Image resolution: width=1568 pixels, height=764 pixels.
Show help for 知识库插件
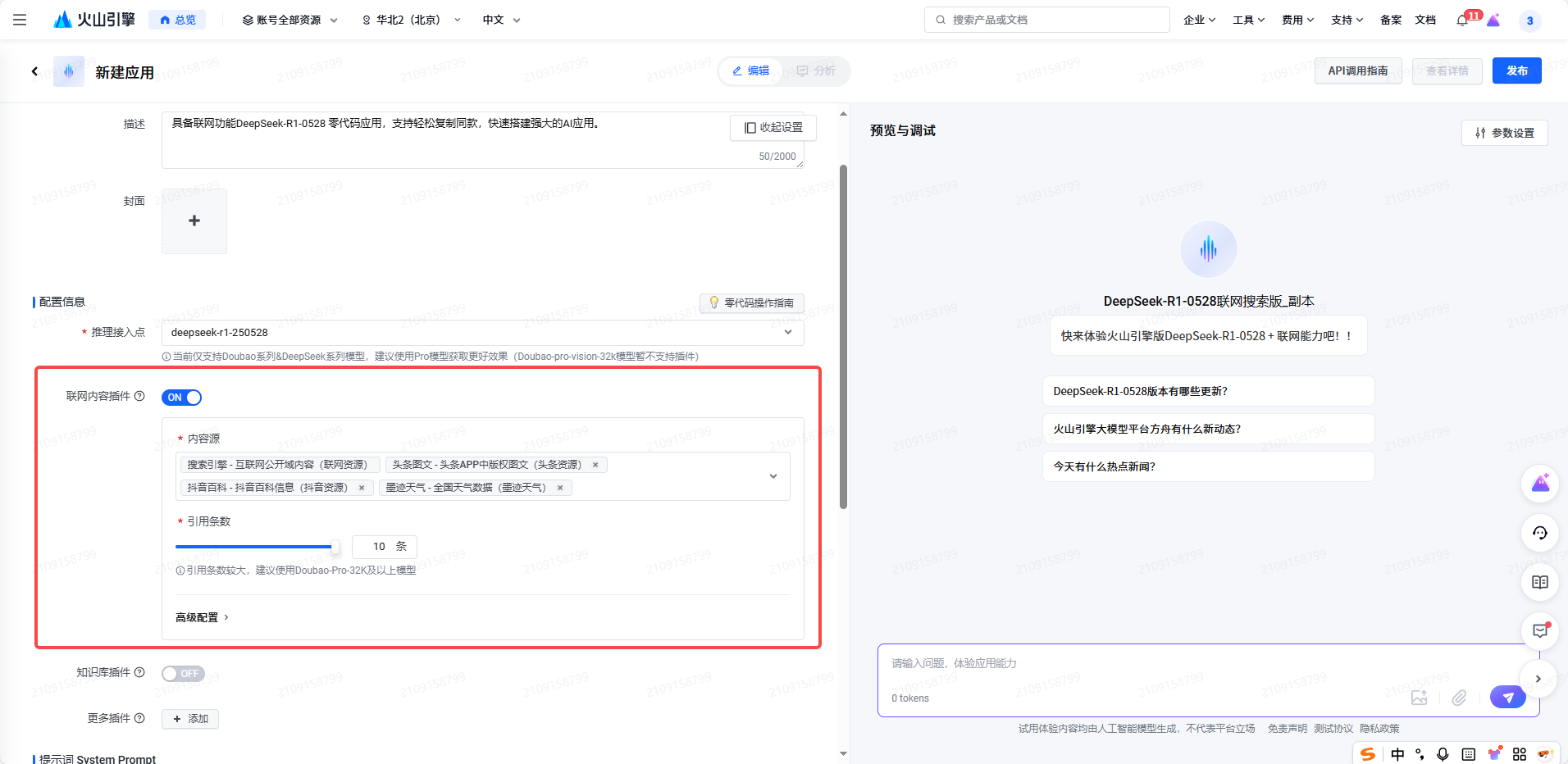[x=139, y=672]
